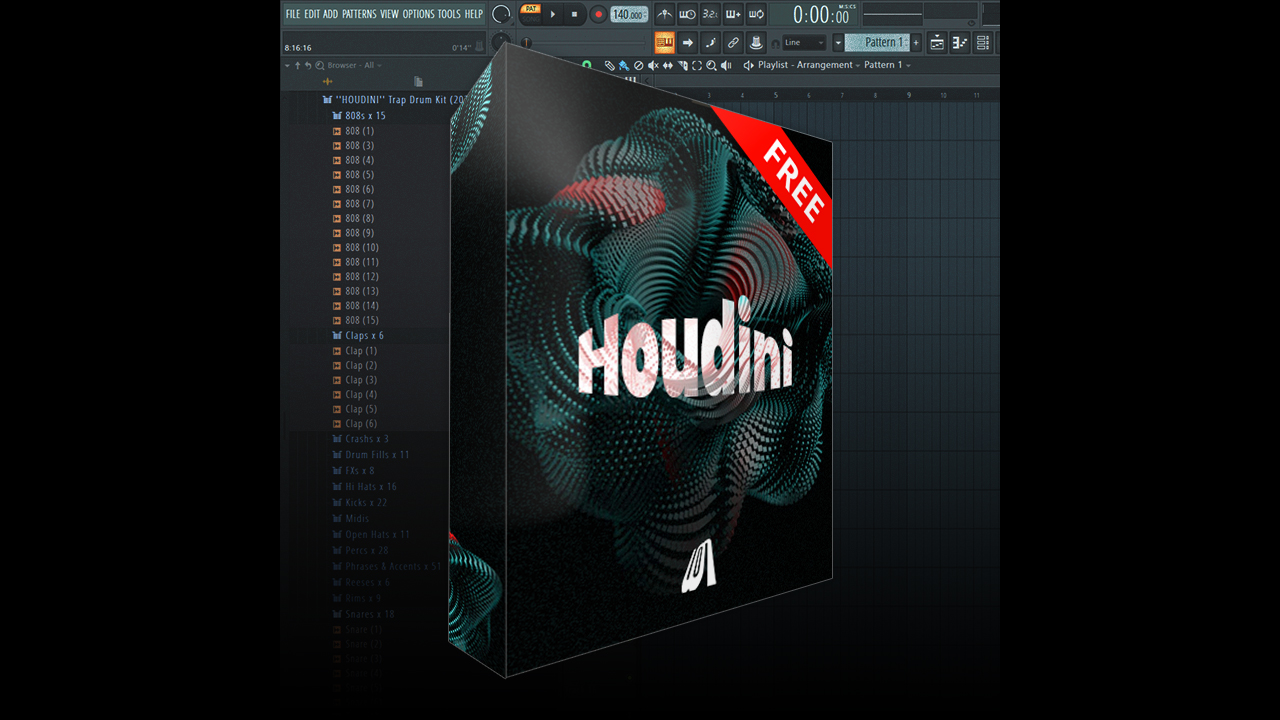Click the plus button beside Pattern 1
1280x720 pixels.
tap(916, 42)
